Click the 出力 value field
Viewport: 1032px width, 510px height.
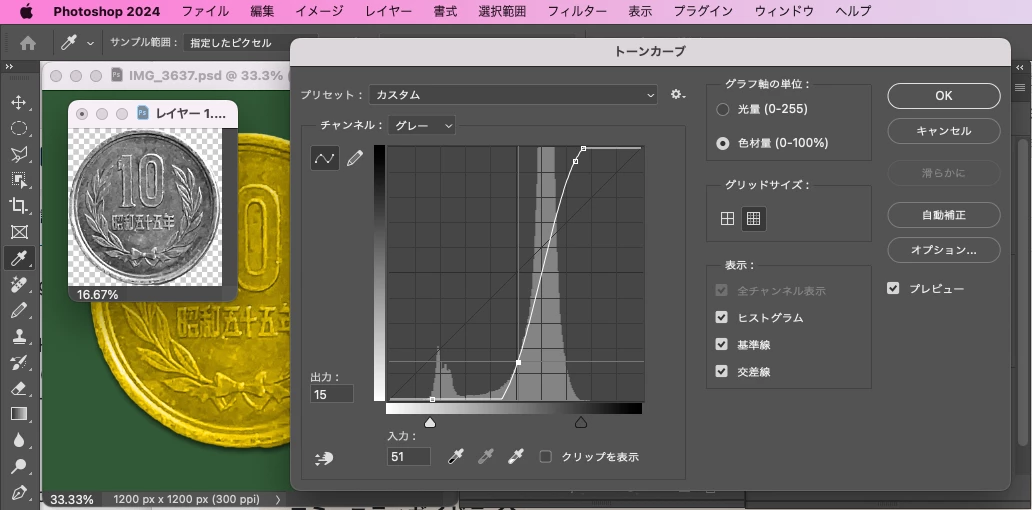coord(332,394)
